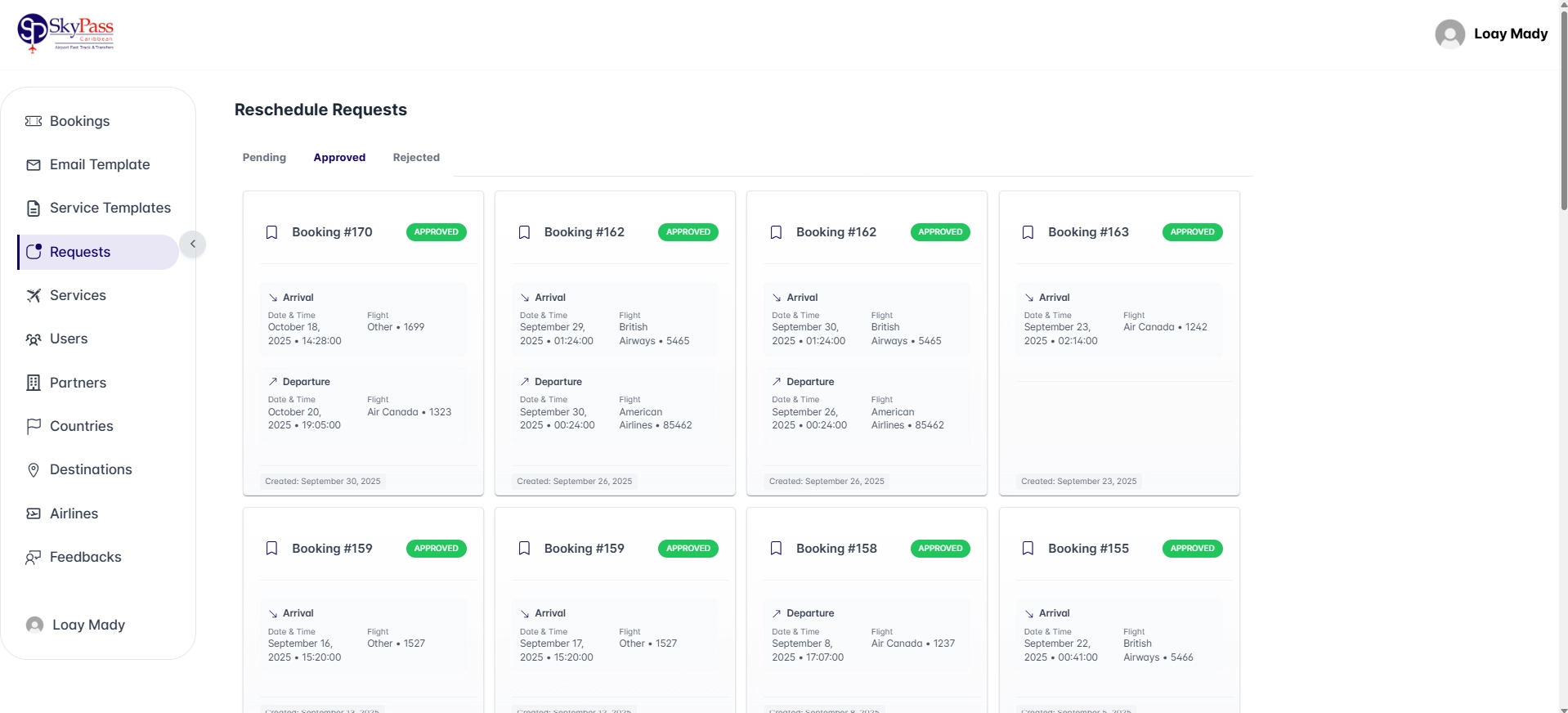Click 'October 18, 2025 • 14:28:00' date
This screenshot has width=1568, height=713.
(x=305, y=334)
